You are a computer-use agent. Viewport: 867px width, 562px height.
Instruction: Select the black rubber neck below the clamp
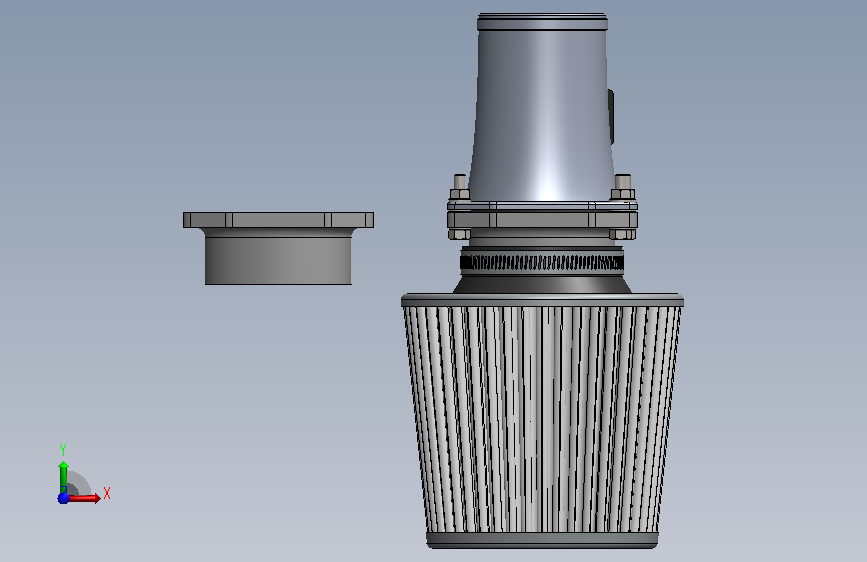[542, 283]
